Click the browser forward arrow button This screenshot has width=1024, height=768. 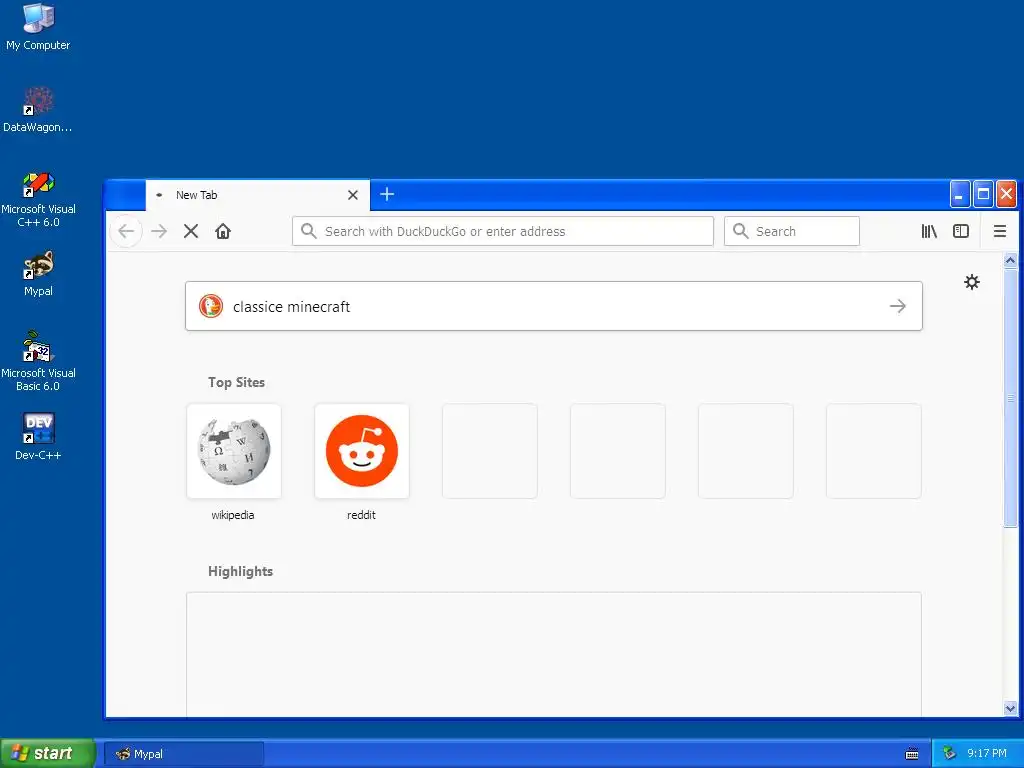coord(159,231)
